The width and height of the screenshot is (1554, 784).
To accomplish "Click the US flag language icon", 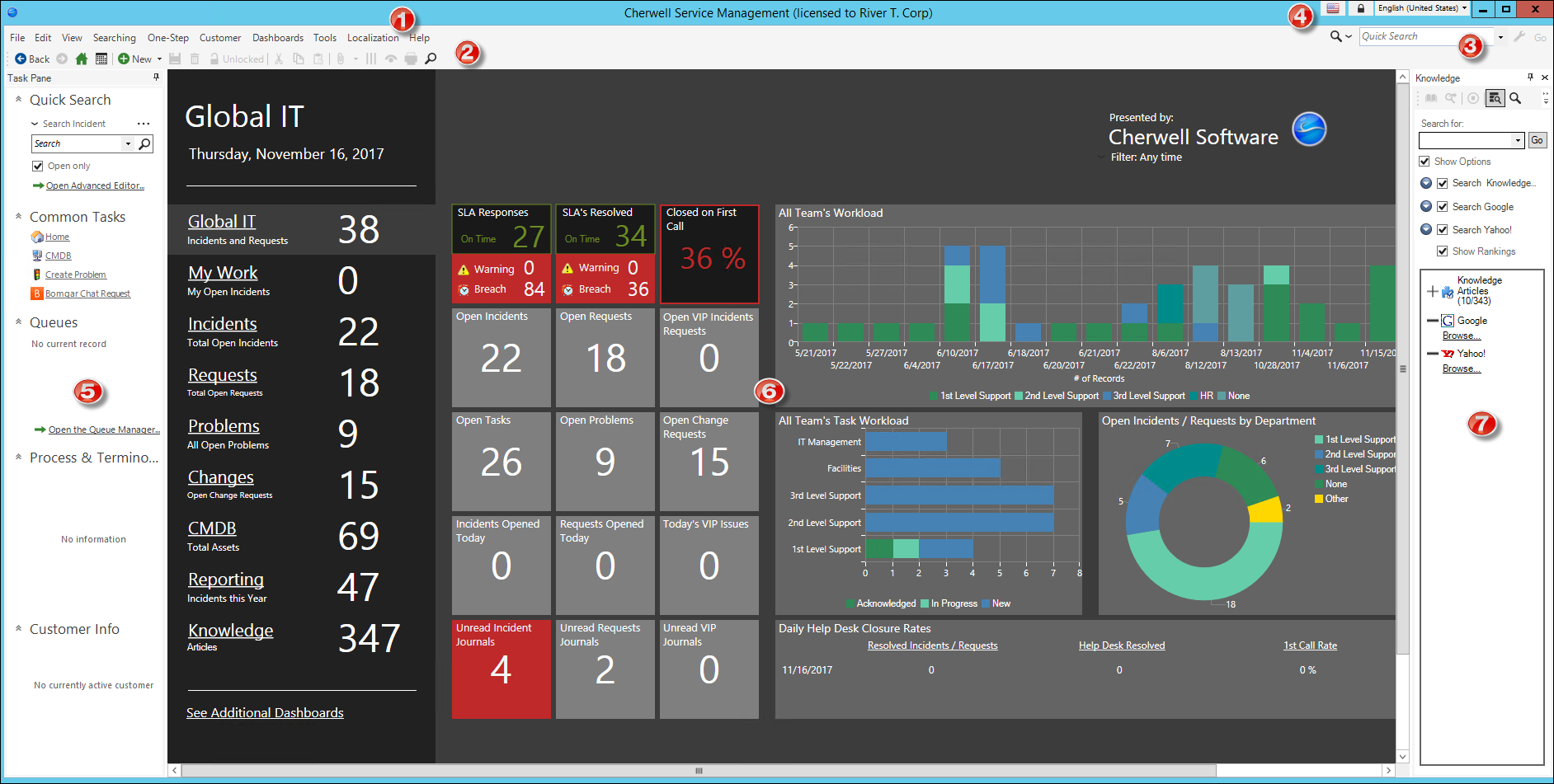I will point(1333,8).
